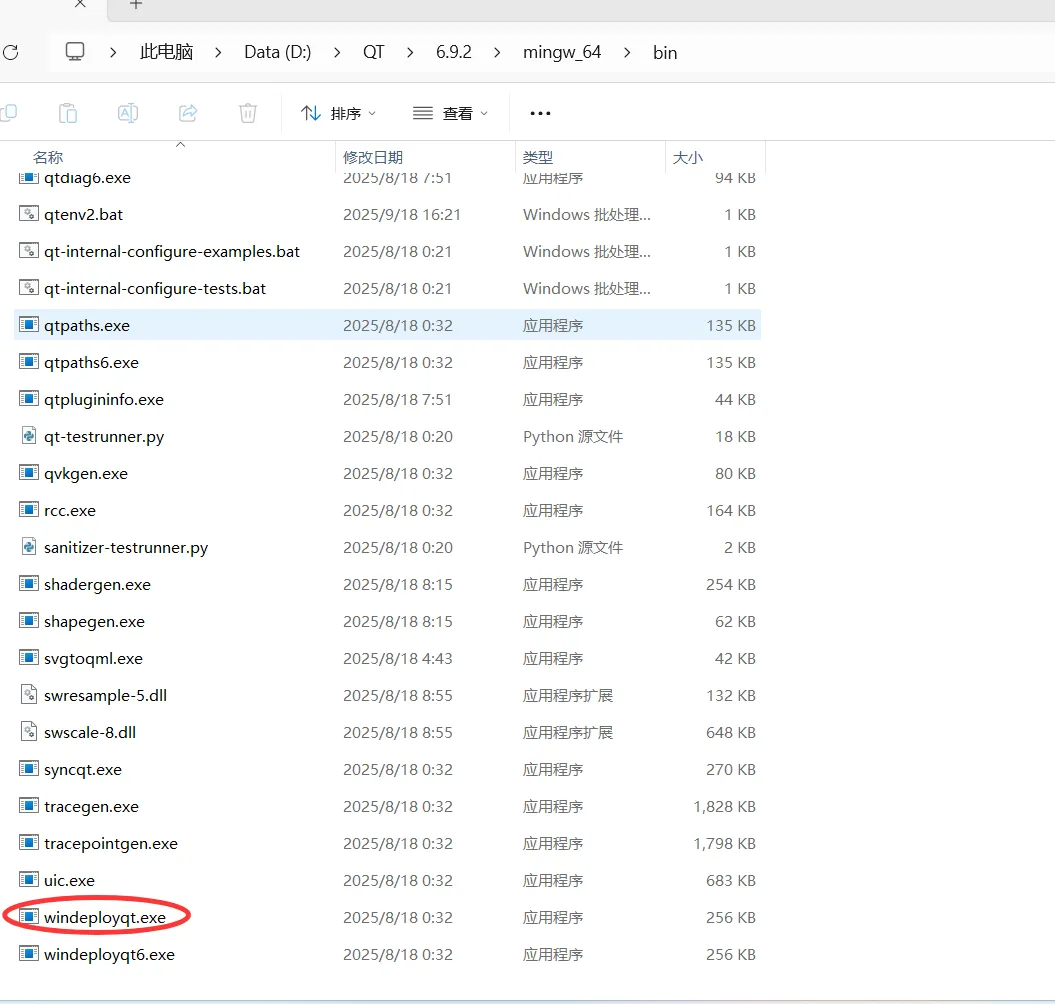Go to mingw_64 folder breadcrumb

click(x=562, y=52)
